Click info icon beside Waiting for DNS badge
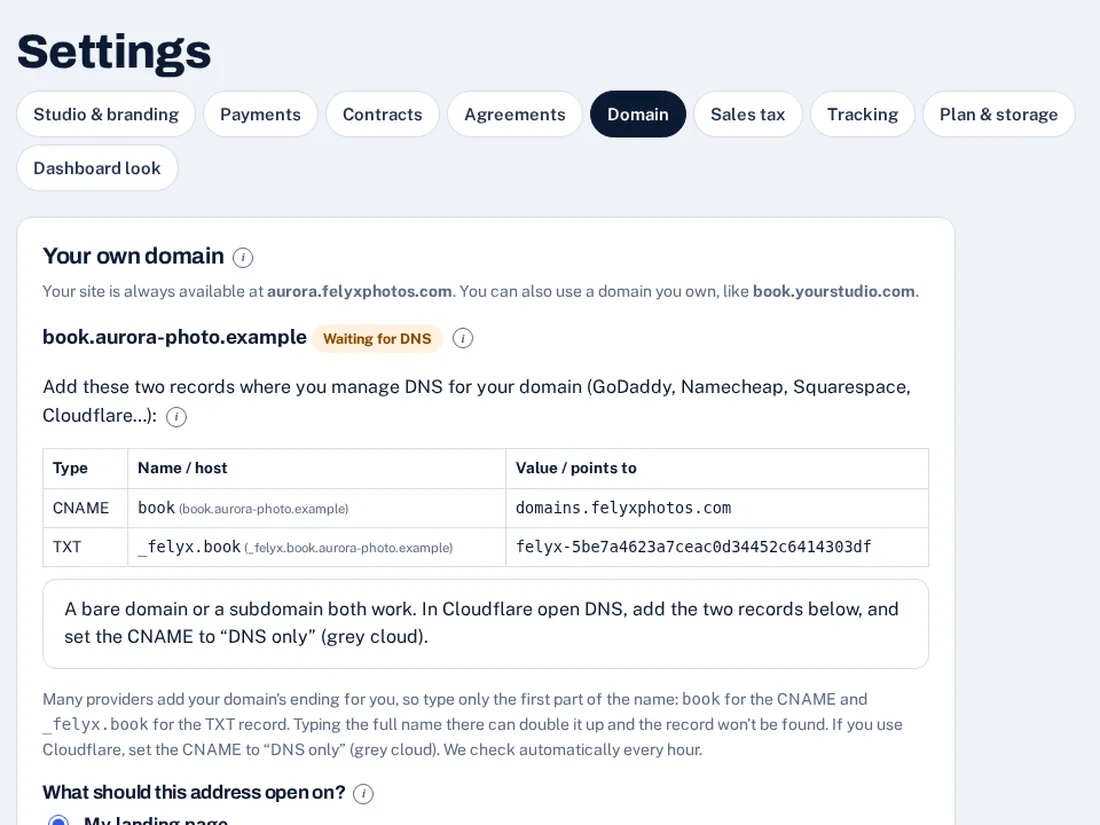 click(x=462, y=338)
